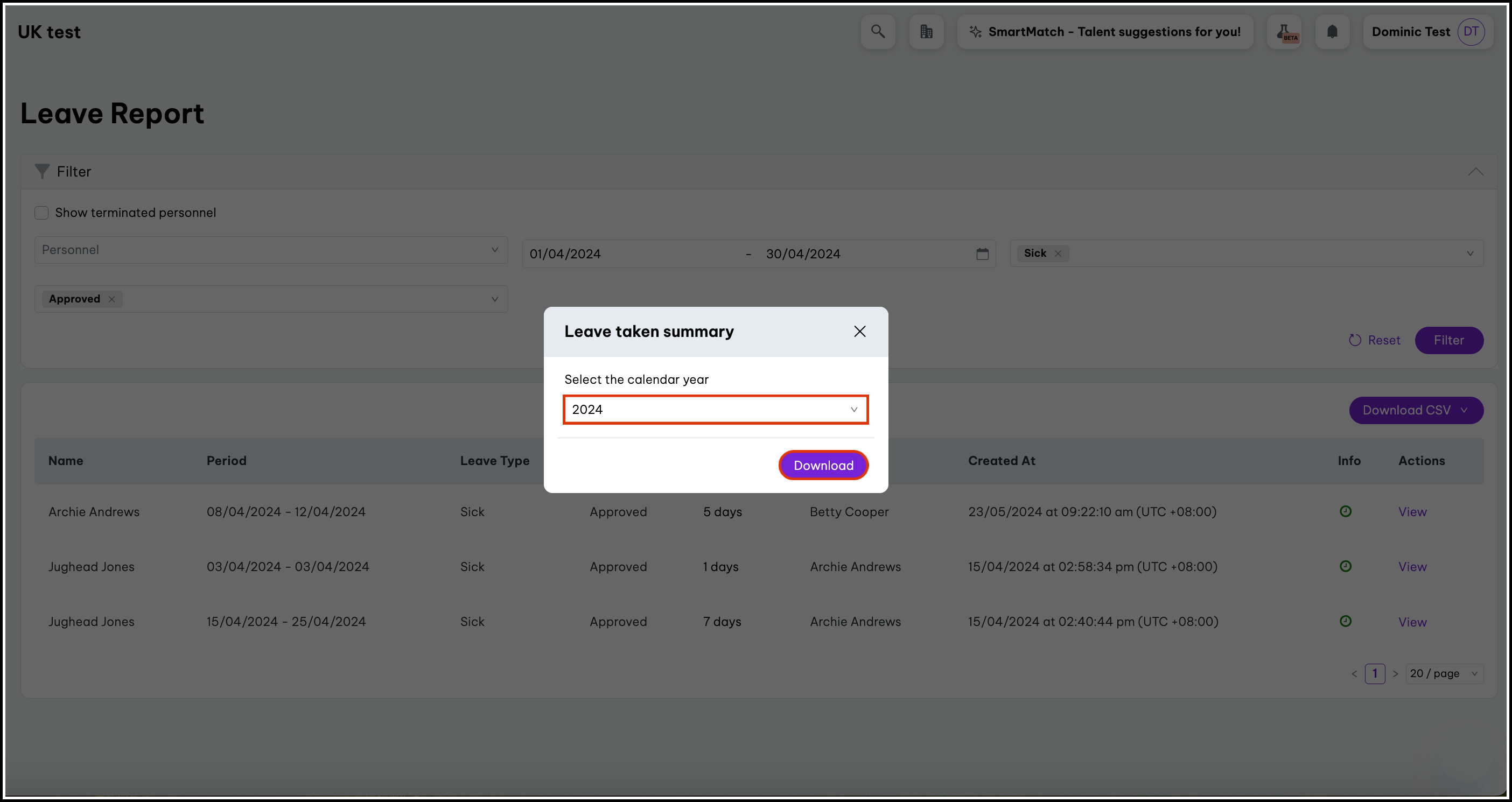View Jughead Jones 7 days entry
Image resolution: width=1512 pixels, height=802 pixels.
pyautogui.click(x=1412, y=622)
